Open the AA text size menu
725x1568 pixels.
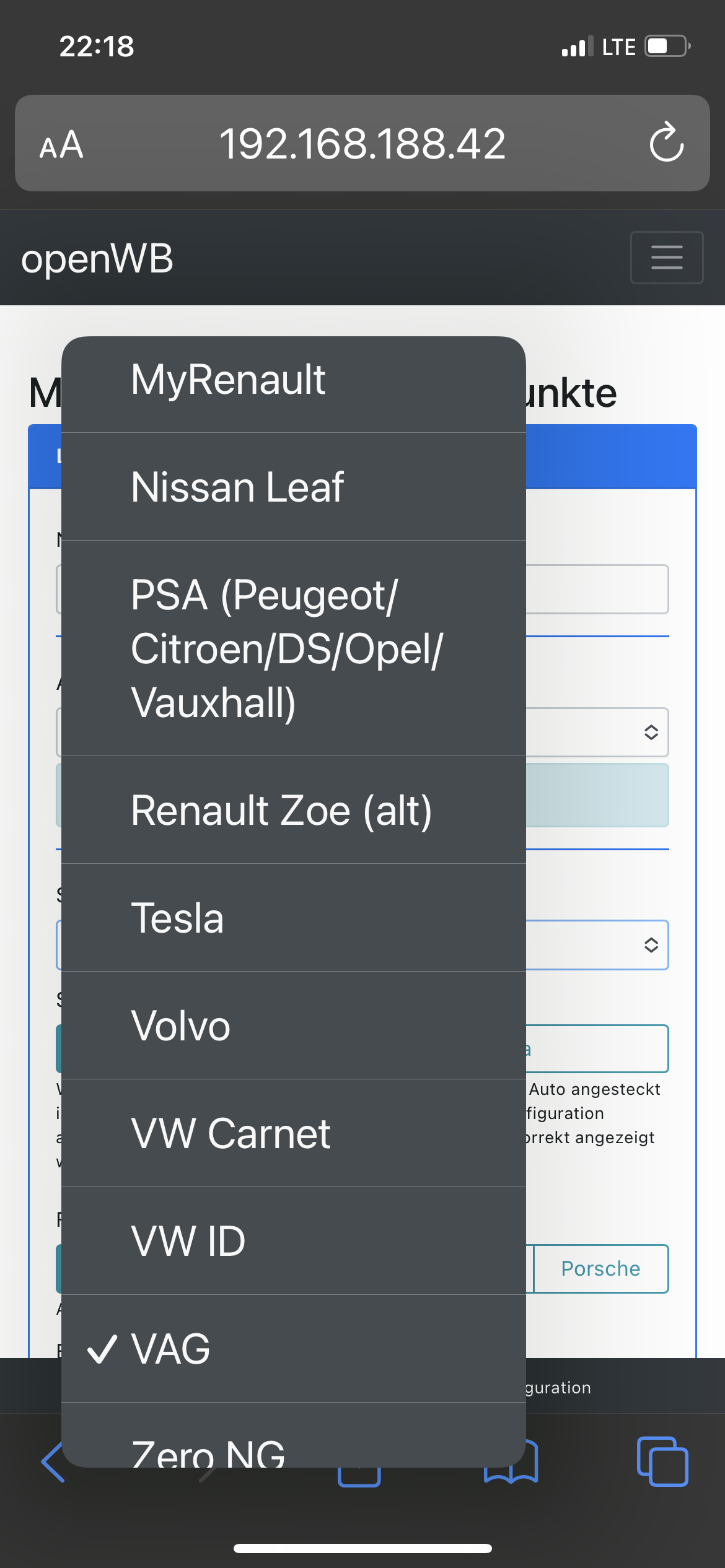point(61,144)
